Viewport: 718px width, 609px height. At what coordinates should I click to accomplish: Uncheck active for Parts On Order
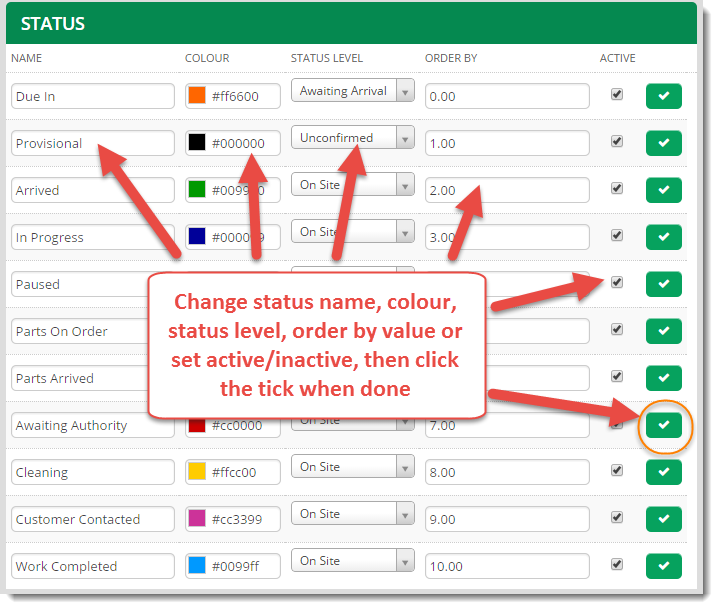(617, 329)
